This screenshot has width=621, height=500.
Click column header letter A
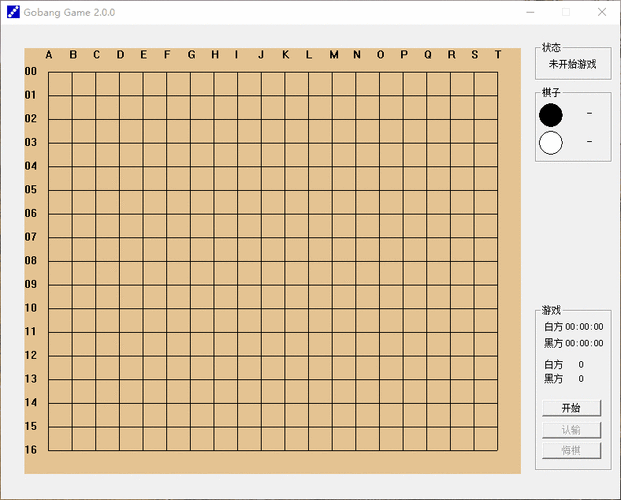(49, 55)
